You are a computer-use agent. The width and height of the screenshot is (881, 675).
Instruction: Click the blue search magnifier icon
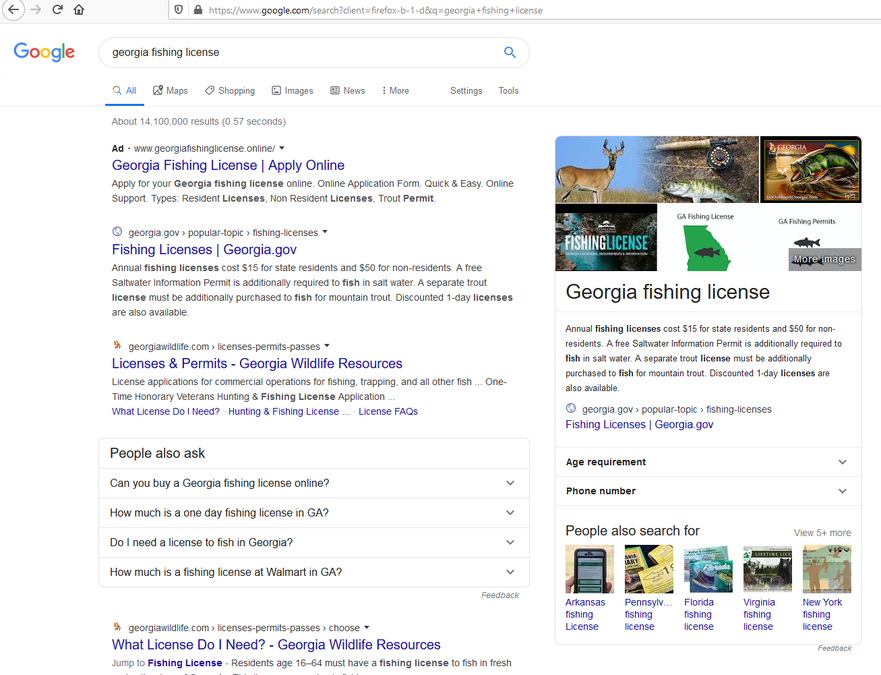(x=510, y=52)
